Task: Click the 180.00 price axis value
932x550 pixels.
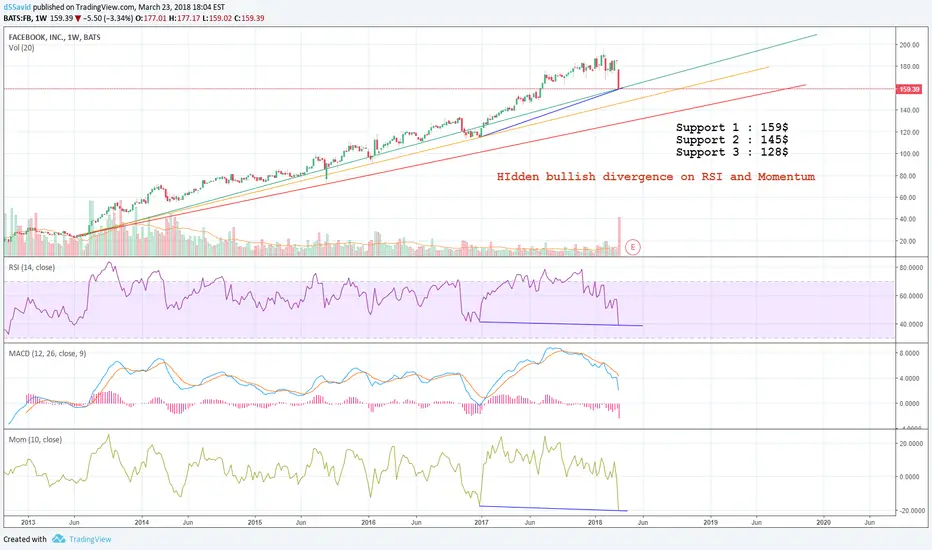Action: pyautogui.click(x=909, y=67)
